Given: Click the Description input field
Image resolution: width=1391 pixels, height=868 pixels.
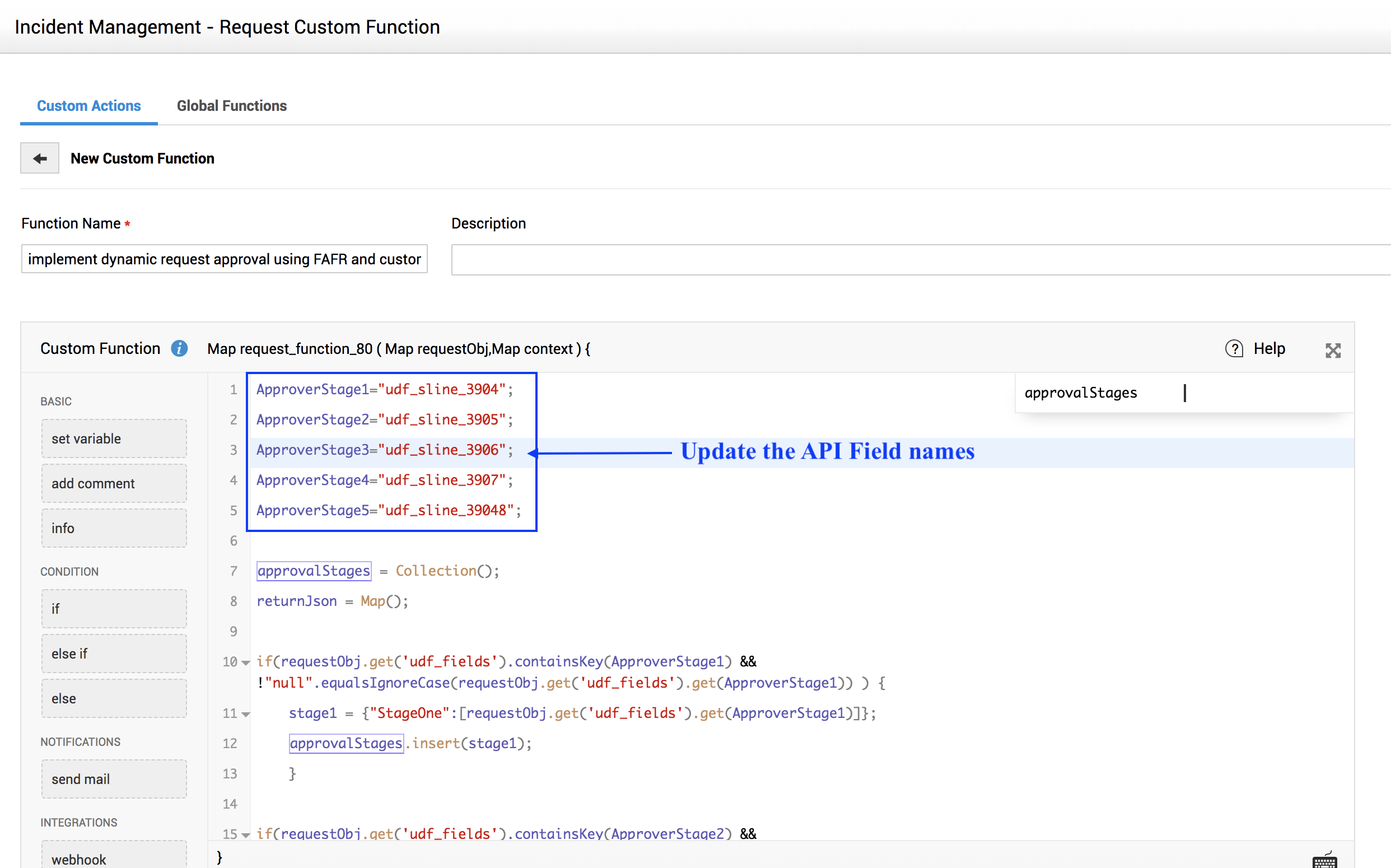Looking at the screenshot, I should pyautogui.click(x=918, y=260).
